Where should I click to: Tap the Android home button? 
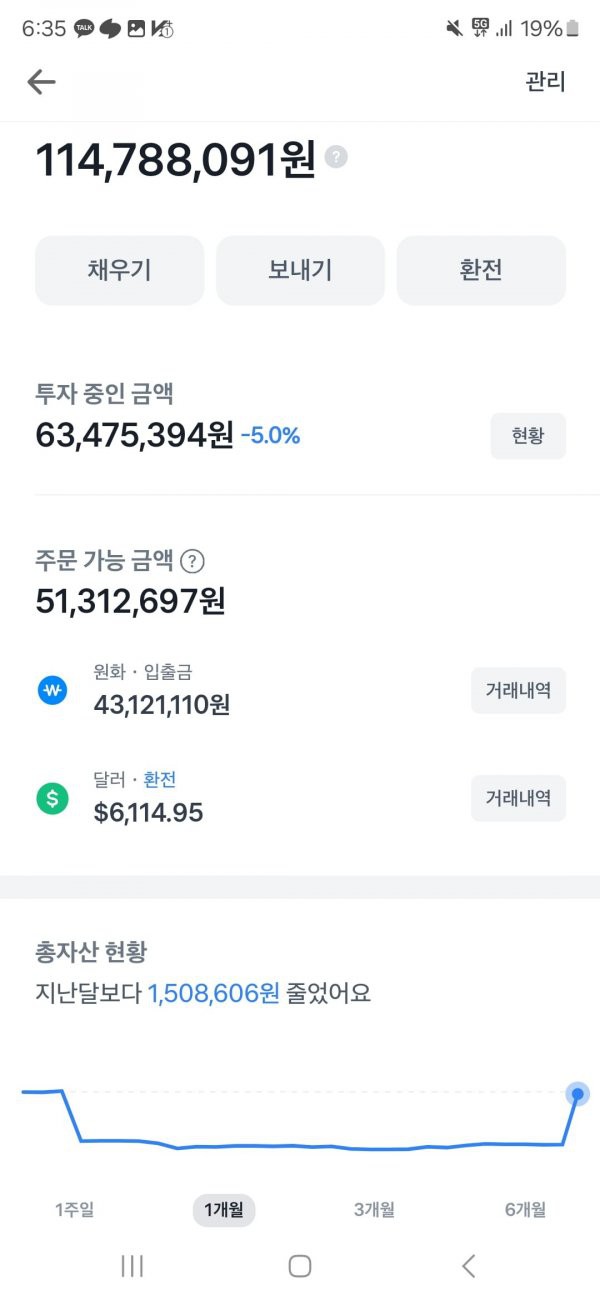(x=300, y=1266)
